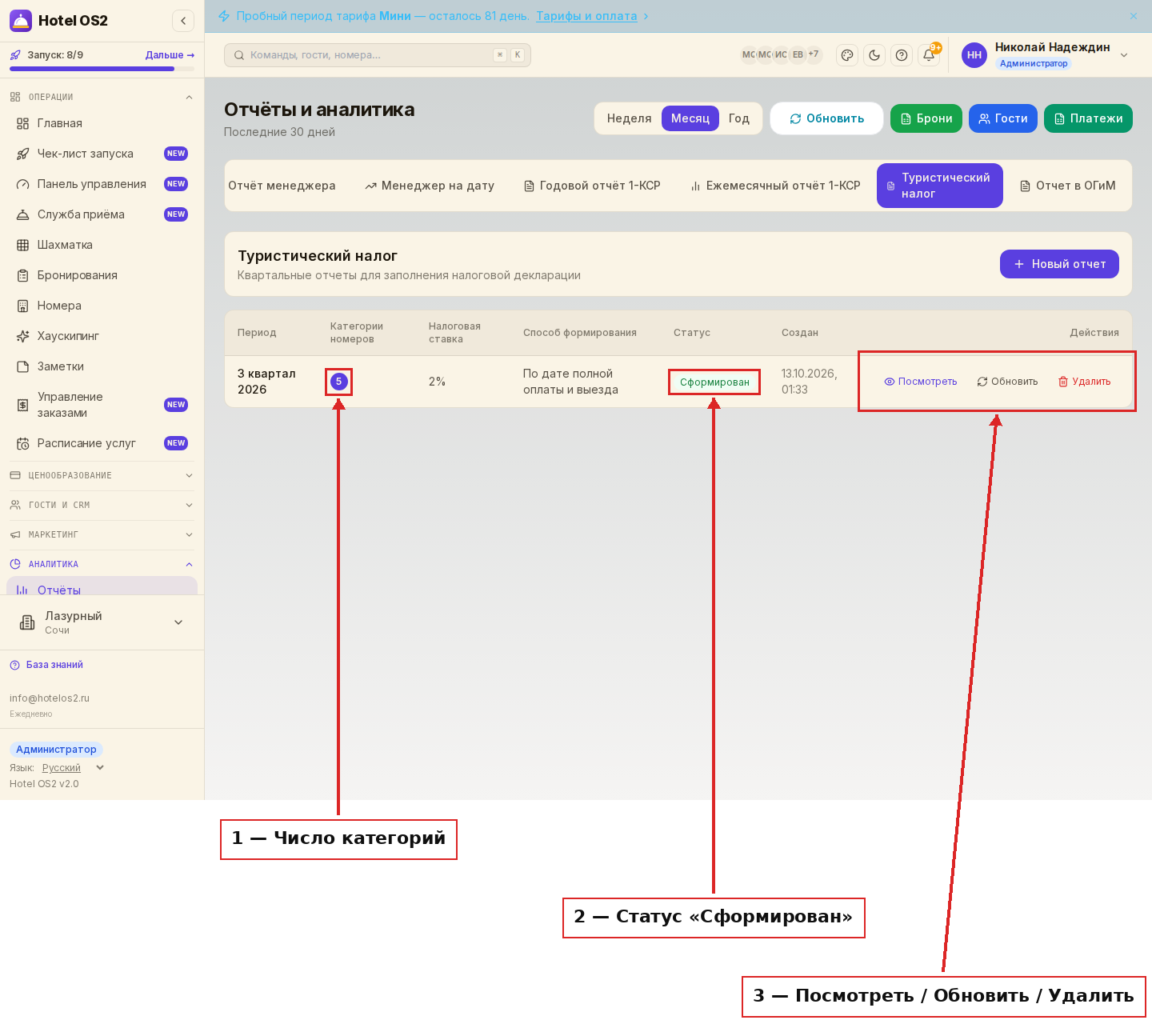Image resolution: width=1152 pixels, height=1036 pixels.
Task: Select the Месяц period
Action: (x=690, y=118)
